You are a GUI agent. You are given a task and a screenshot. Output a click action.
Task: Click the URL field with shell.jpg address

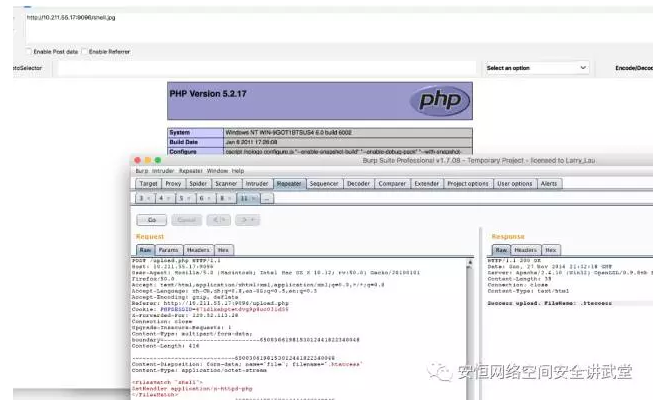pyautogui.click(x=338, y=27)
